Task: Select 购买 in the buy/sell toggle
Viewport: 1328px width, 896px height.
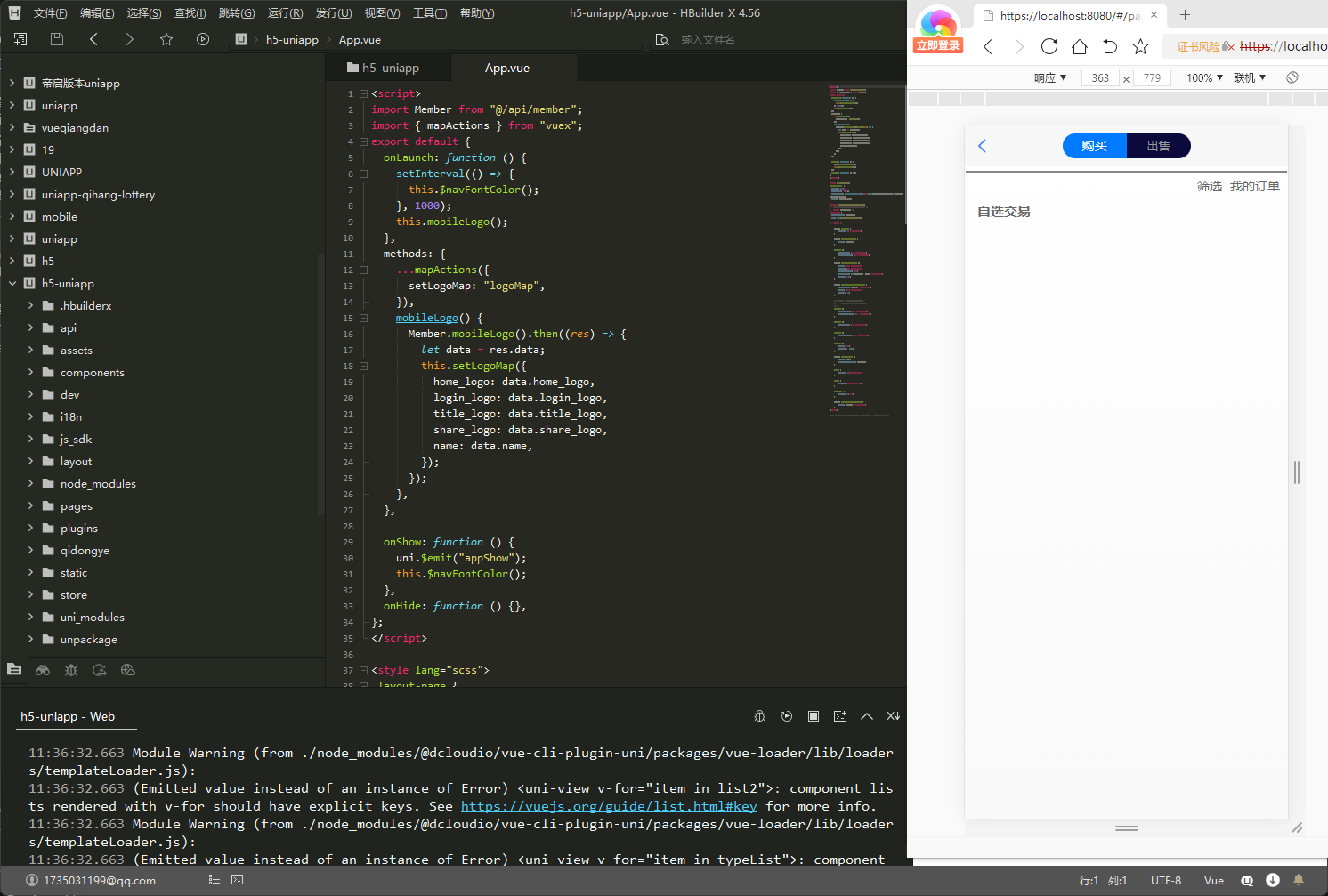Action: pyautogui.click(x=1095, y=146)
